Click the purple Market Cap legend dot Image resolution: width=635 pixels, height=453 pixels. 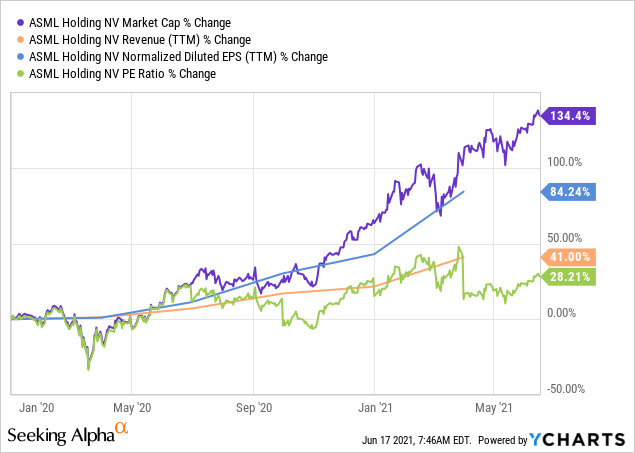click(21, 23)
